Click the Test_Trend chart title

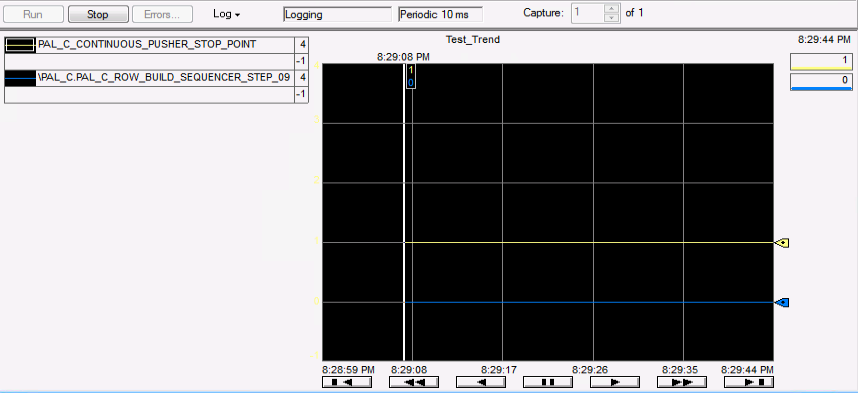pyautogui.click(x=473, y=39)
